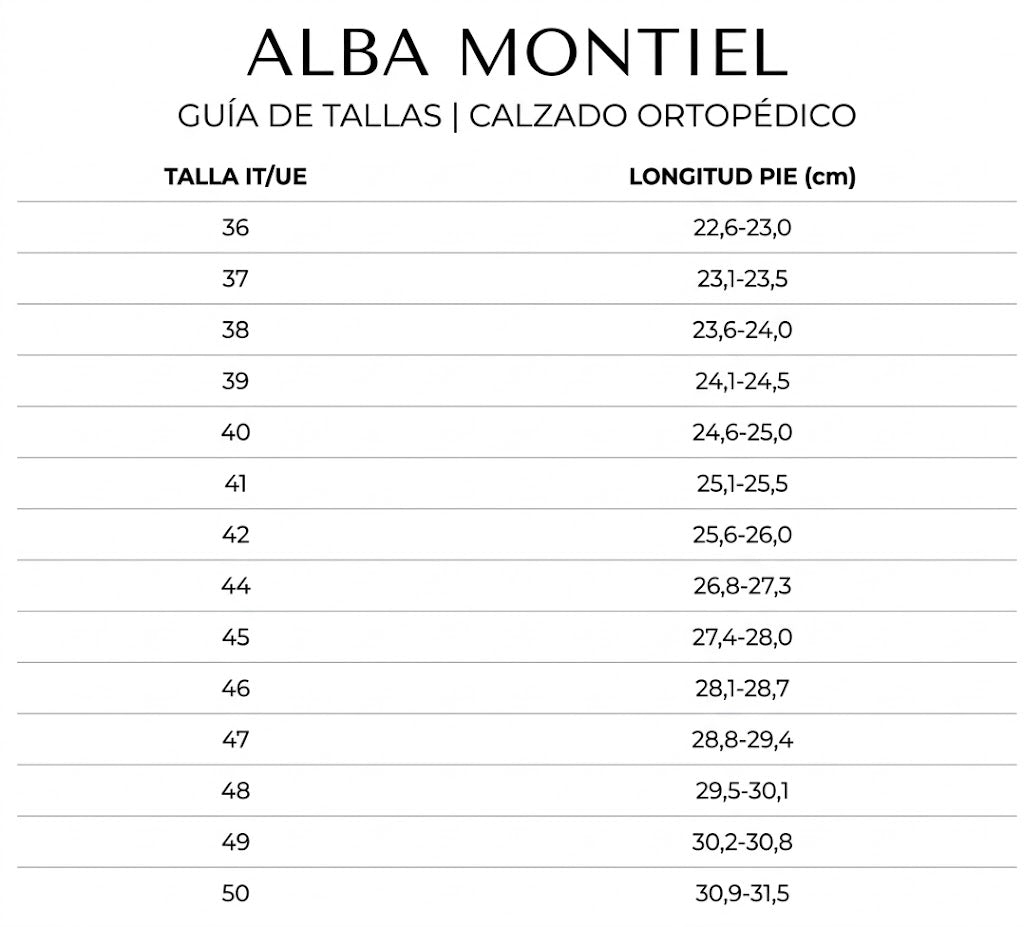This screenshot has height=927, width=1024.
Task: Select the 28,1-28,7 length value
Action: click(742, 688)
